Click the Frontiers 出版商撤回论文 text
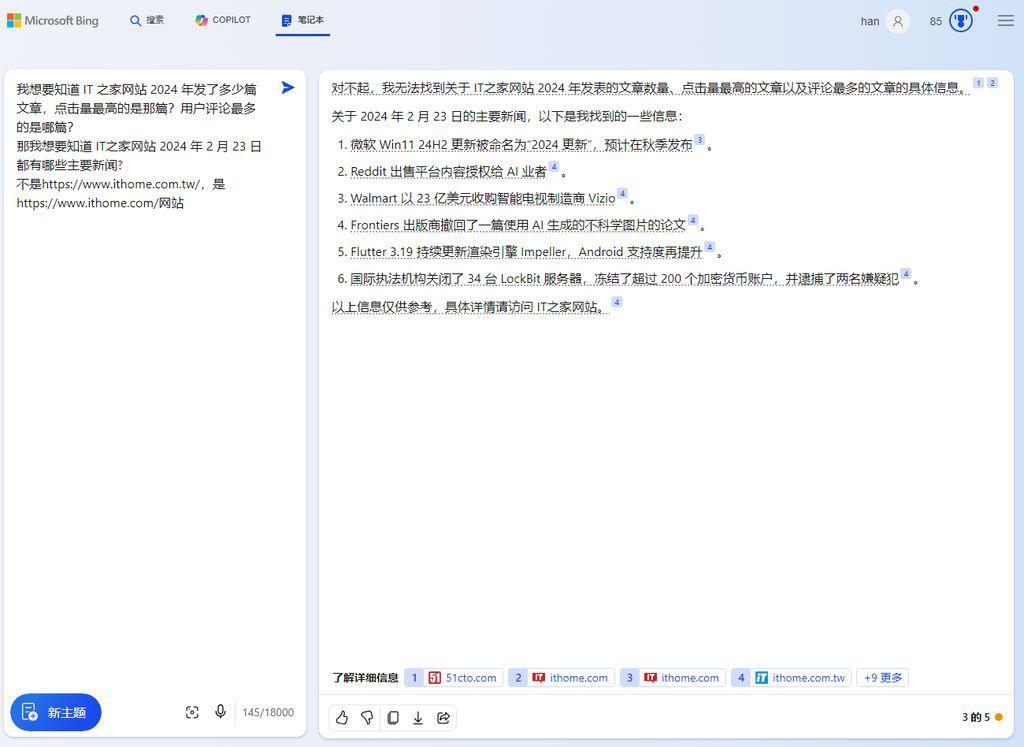 coord(518,225)
